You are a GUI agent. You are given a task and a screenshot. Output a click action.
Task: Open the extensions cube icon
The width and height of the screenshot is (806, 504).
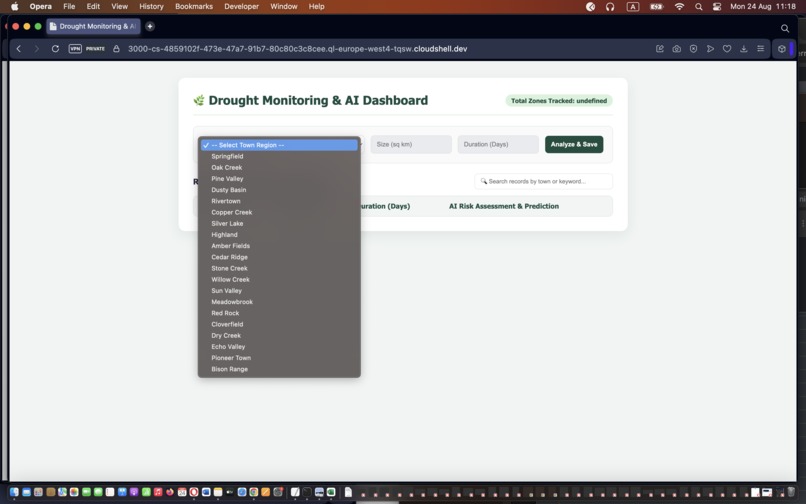pyautogui.click(x=782, y=49)
